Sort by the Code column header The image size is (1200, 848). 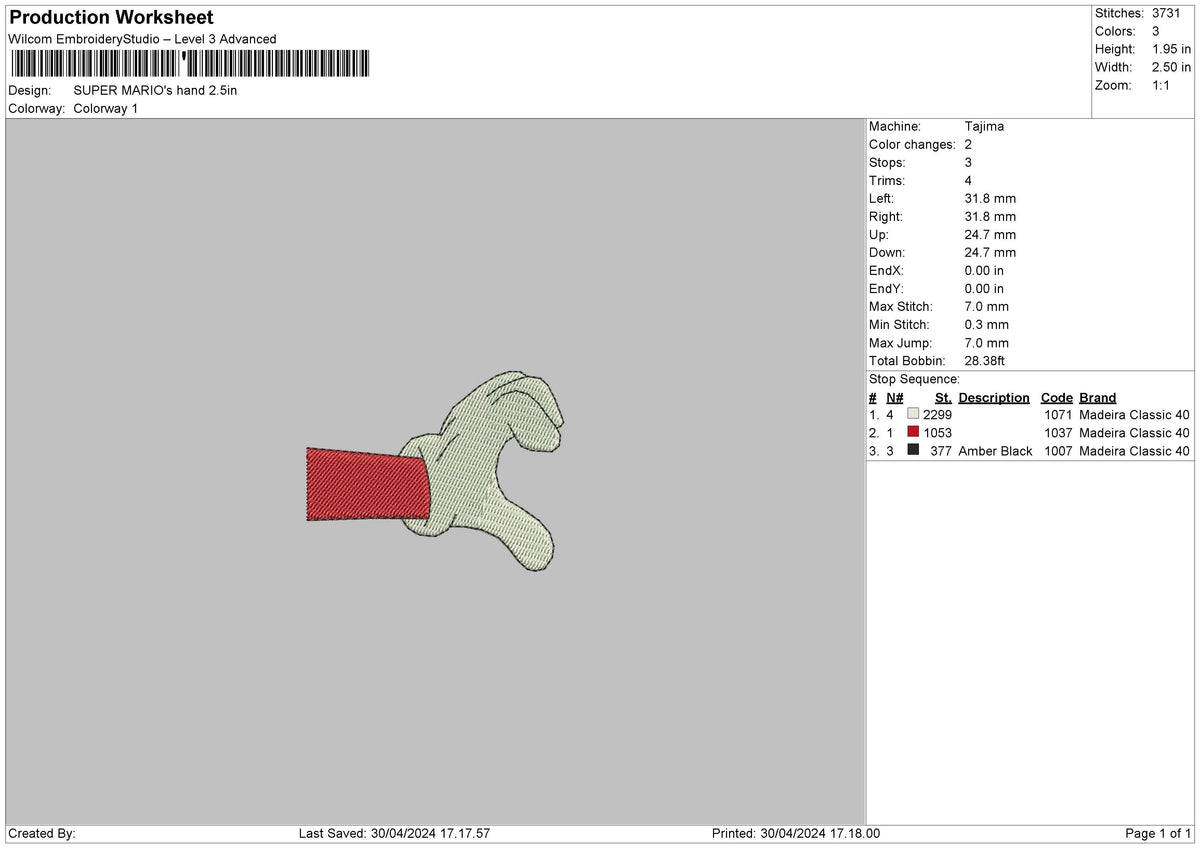[1057, 397]
